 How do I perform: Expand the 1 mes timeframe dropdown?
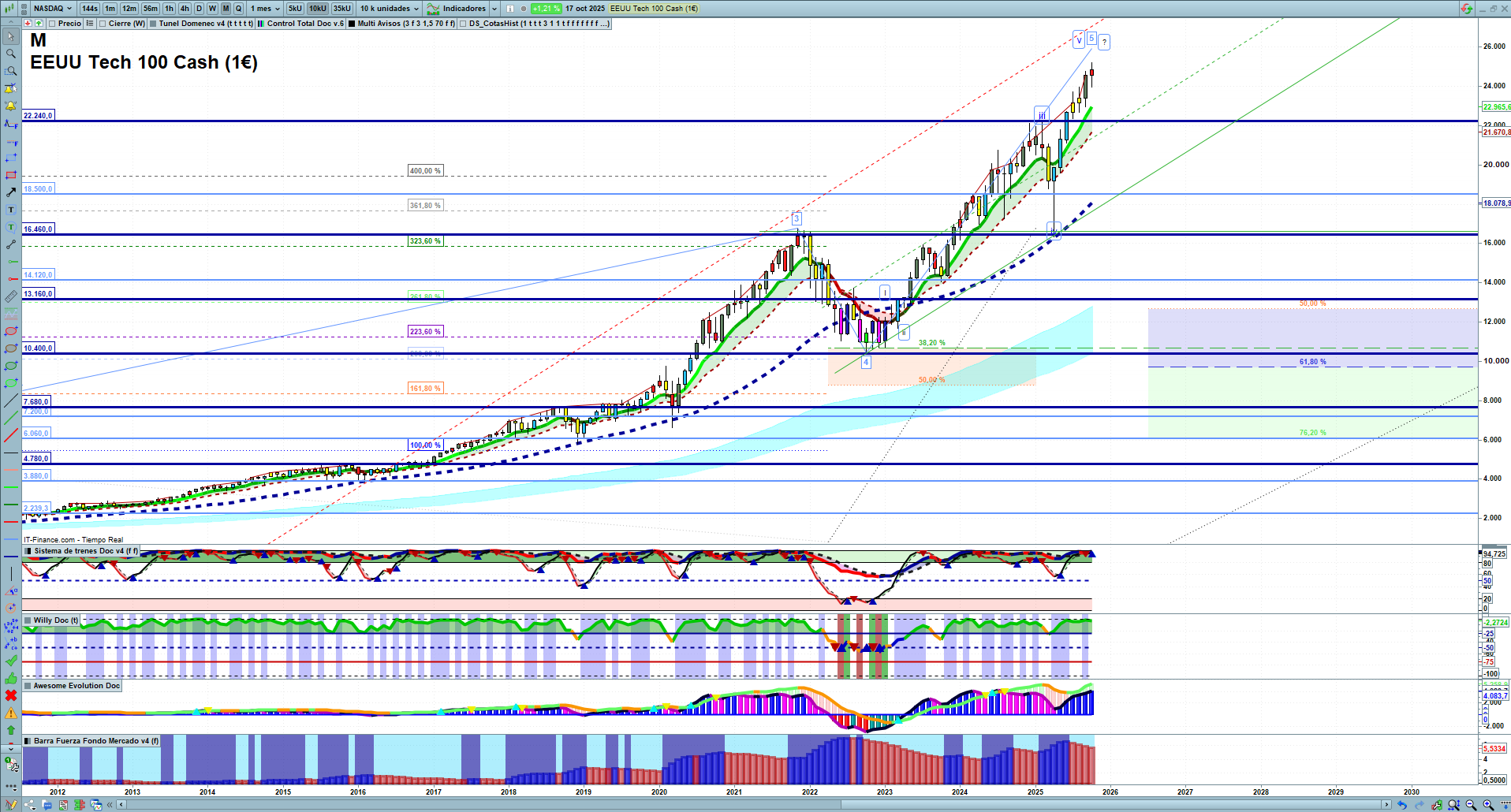click(x=265, y=9)
